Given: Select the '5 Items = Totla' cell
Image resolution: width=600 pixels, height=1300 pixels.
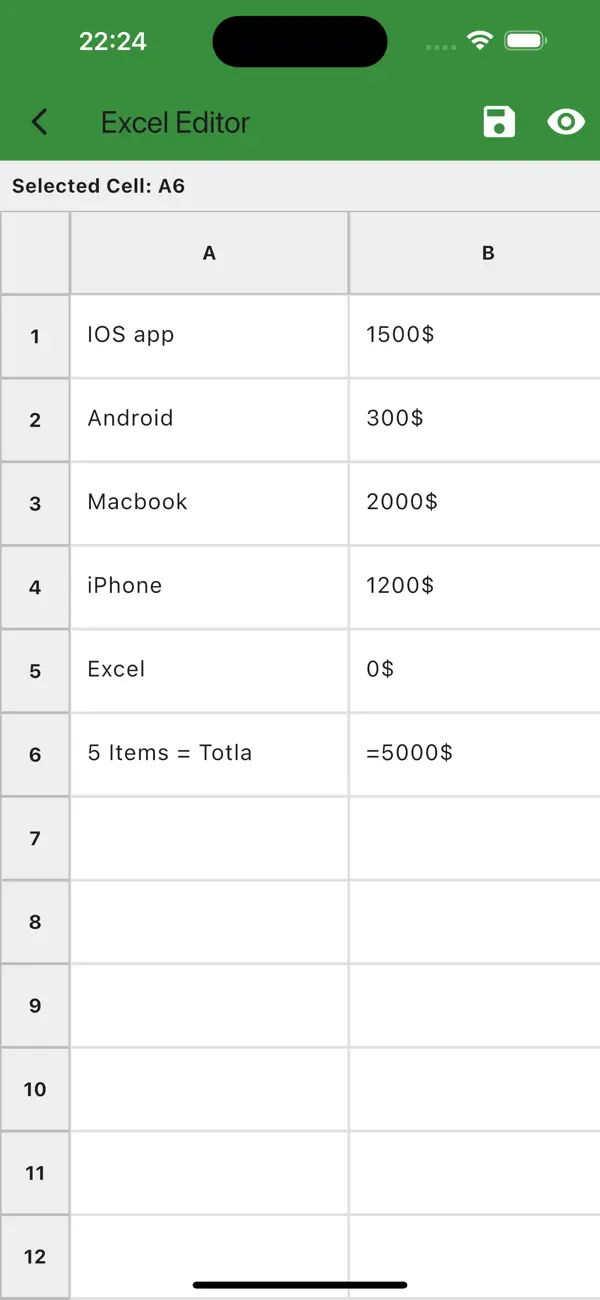Looking at the screenshot, I should point(209,754).
